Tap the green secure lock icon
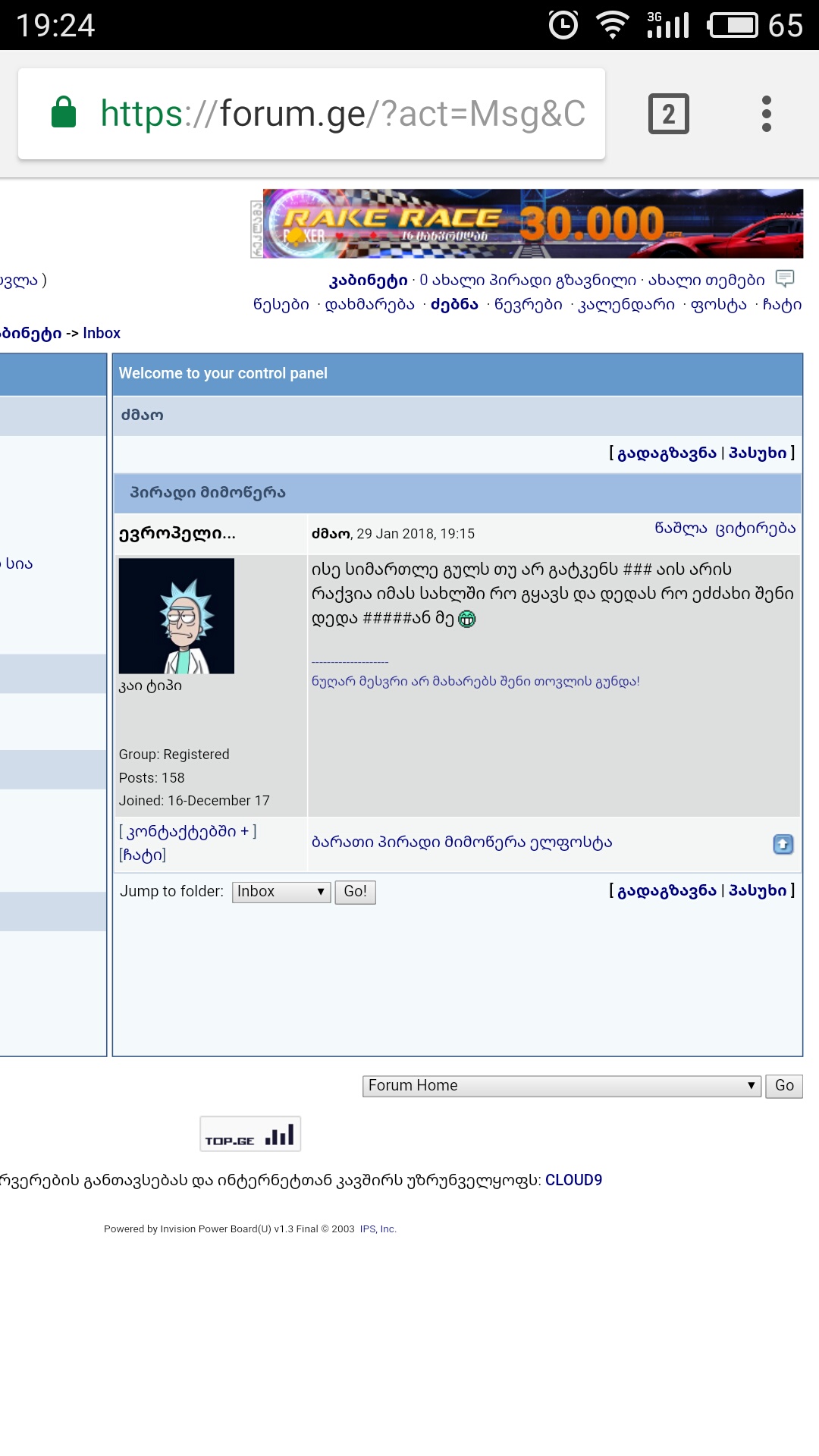The width and height of the screenshot is (819, 1456). point(64,112)
